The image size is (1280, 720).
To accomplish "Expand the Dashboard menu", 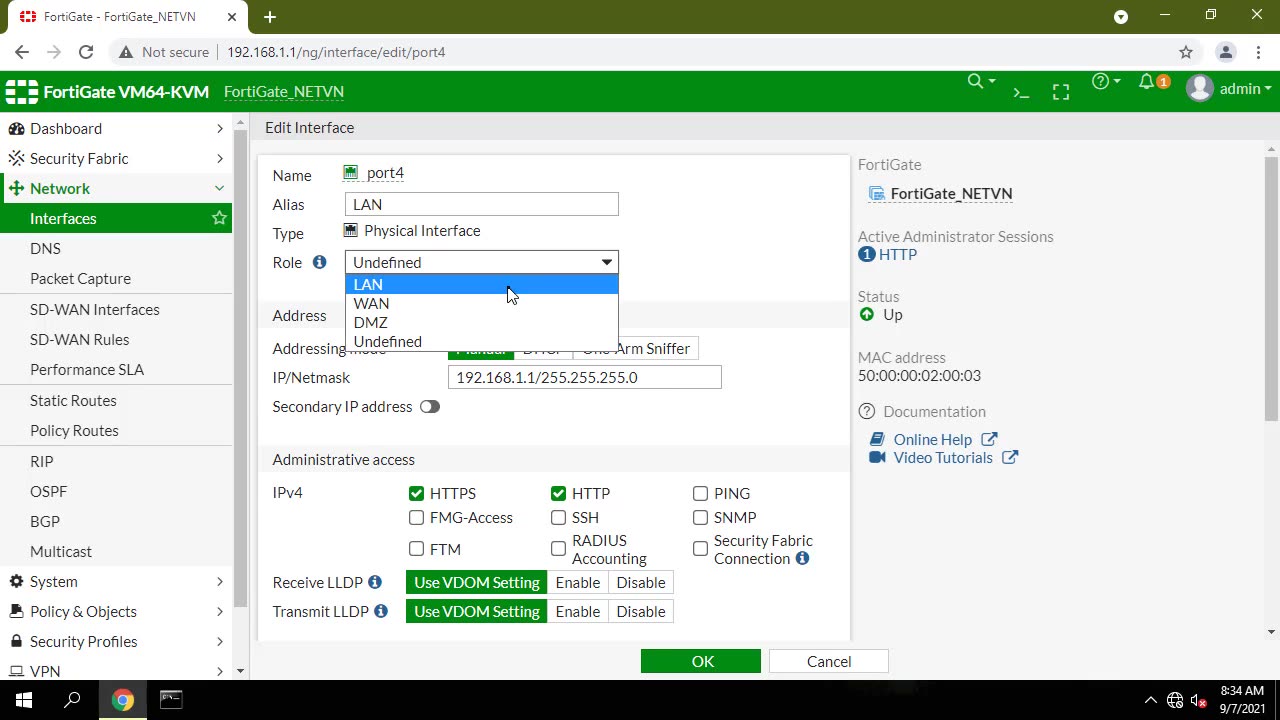I will (116, 128).
